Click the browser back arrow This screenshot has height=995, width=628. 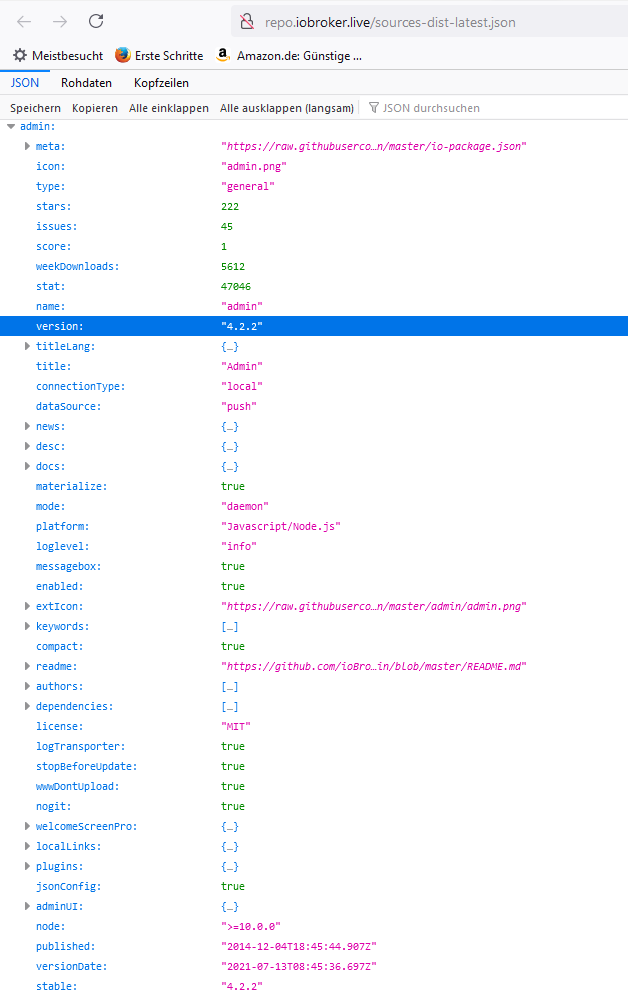pyautogui.click(x=24, y=22)
